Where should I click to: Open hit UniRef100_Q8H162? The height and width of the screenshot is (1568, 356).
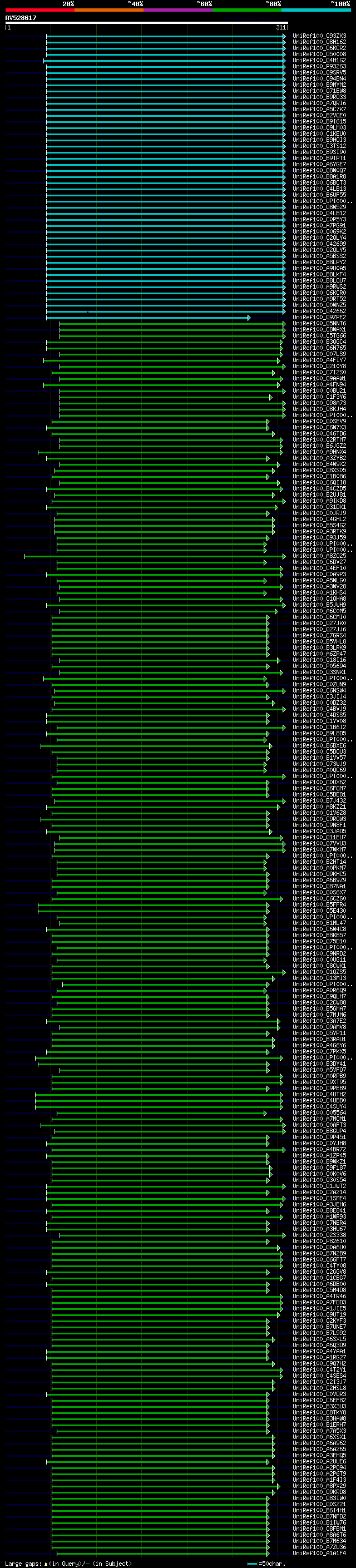319,42
